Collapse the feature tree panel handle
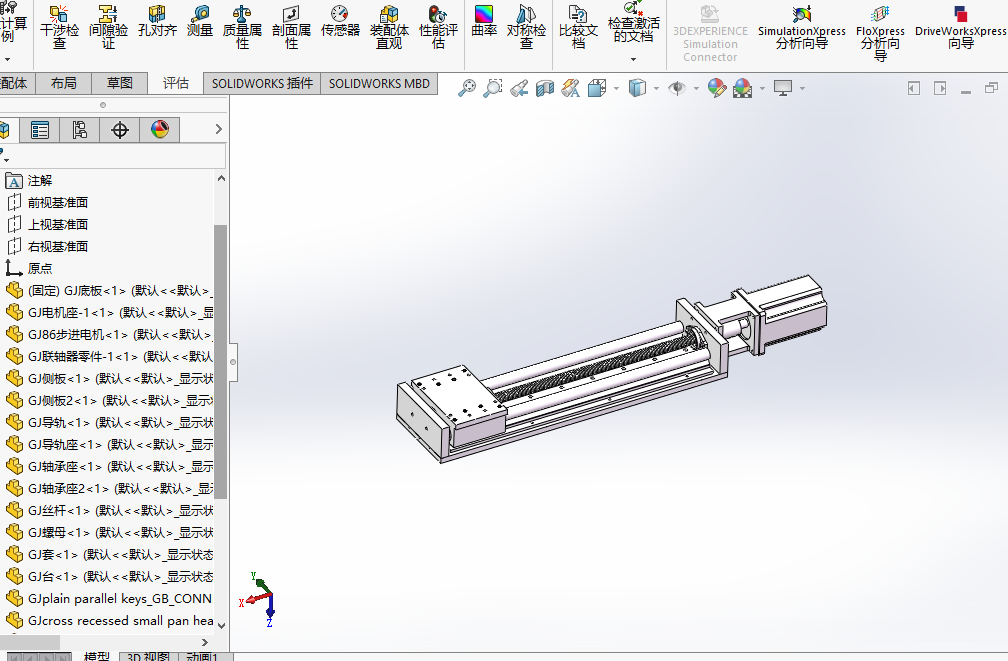 pos(233,362)
